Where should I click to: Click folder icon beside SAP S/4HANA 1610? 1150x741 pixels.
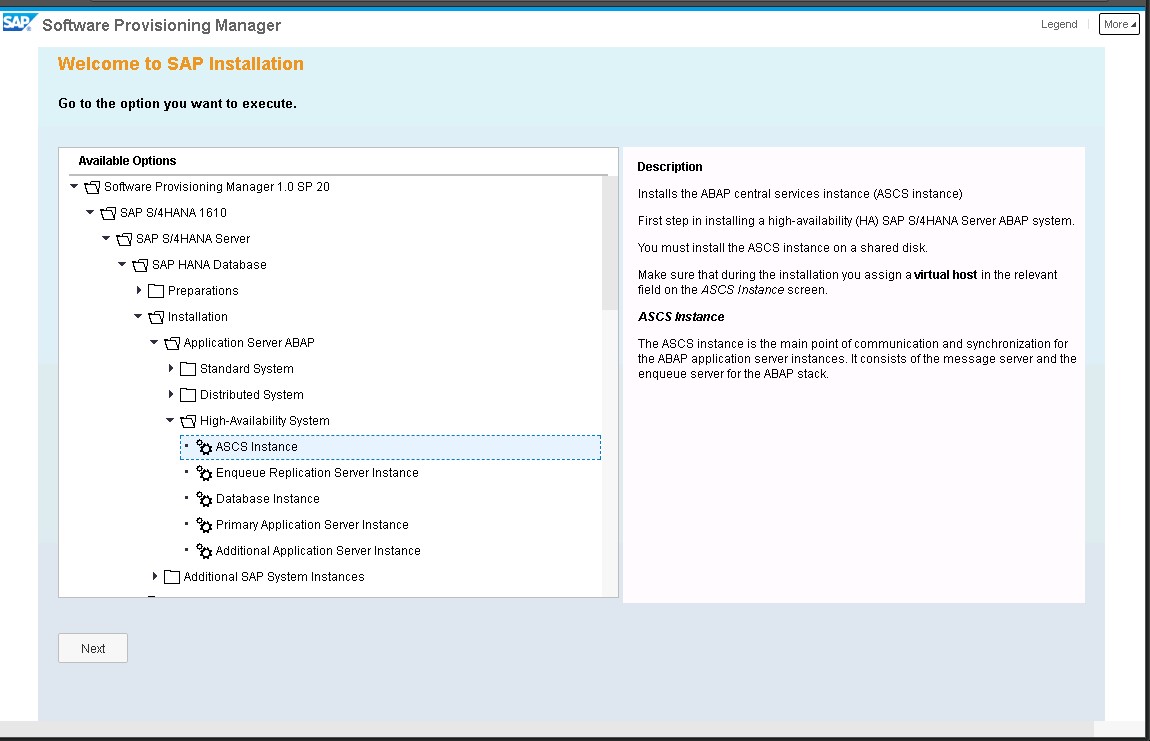point(109,213)
